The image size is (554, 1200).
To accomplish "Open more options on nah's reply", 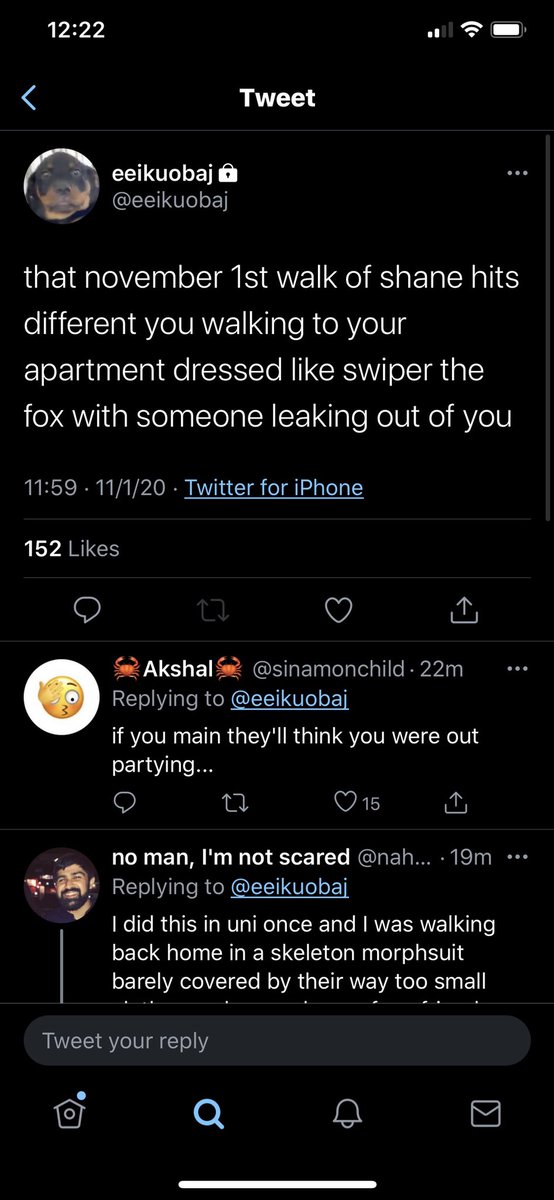I will click(x=516, y=857).
